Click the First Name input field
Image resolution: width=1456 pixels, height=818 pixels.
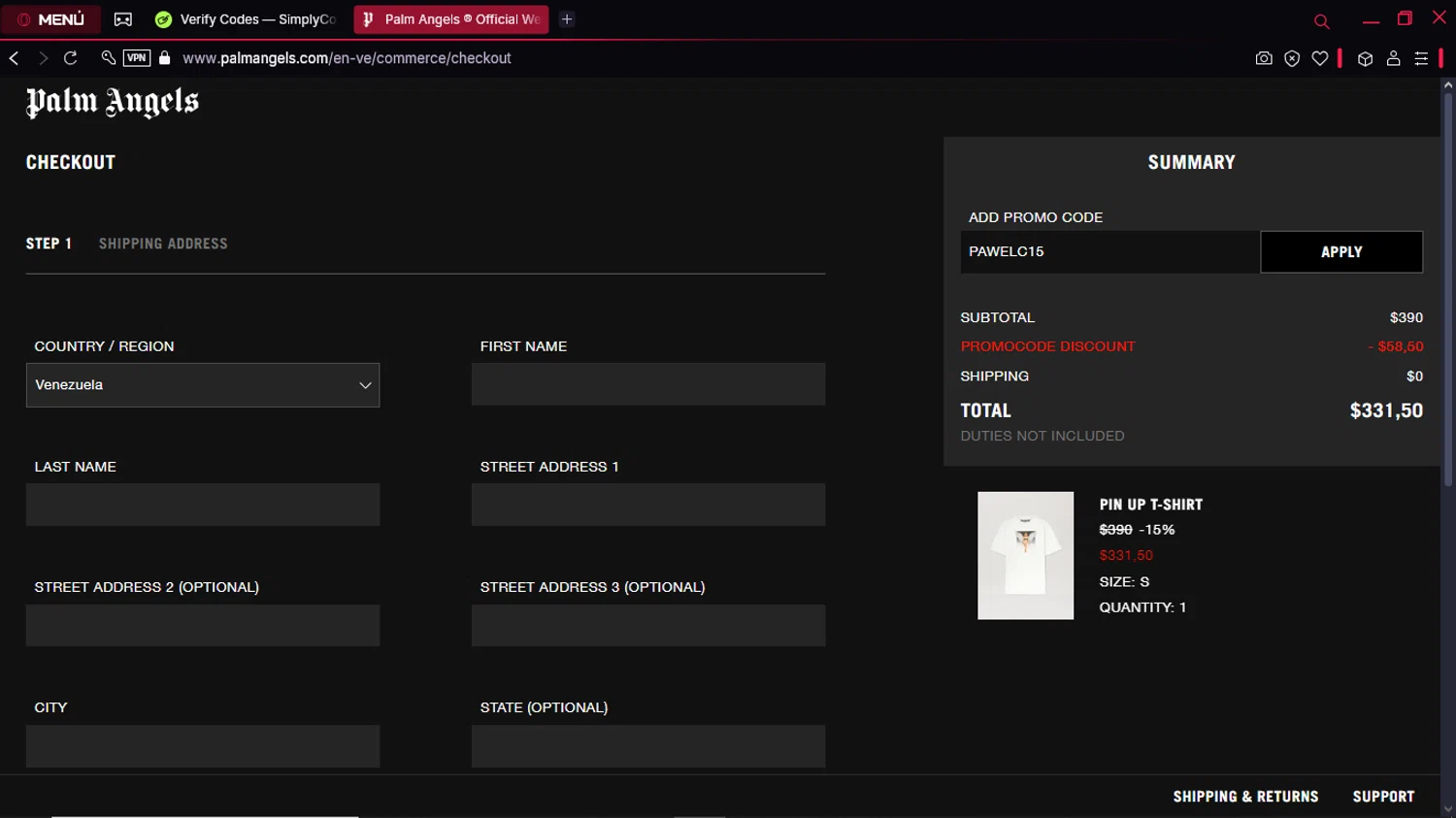648,384
